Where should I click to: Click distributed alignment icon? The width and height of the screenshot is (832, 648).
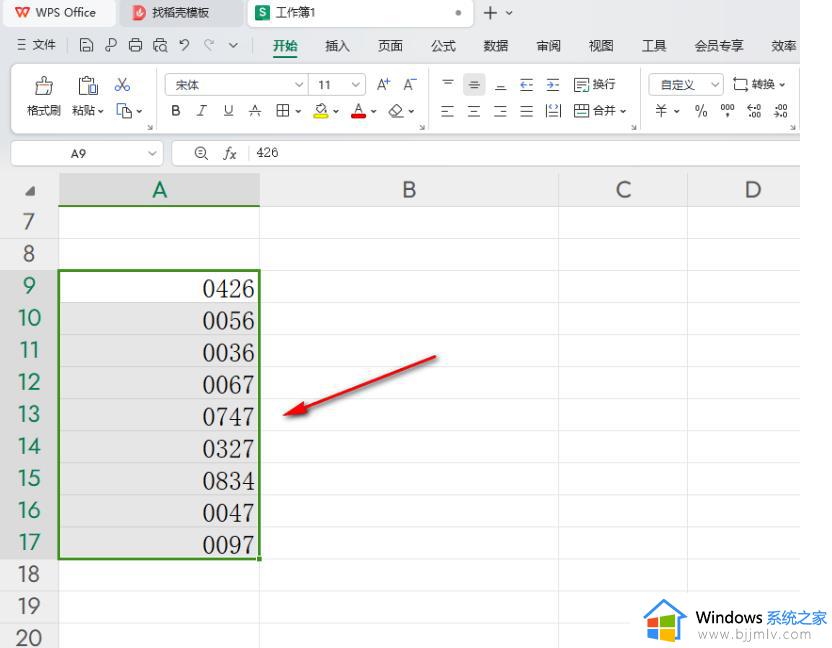tap(553, 111)
